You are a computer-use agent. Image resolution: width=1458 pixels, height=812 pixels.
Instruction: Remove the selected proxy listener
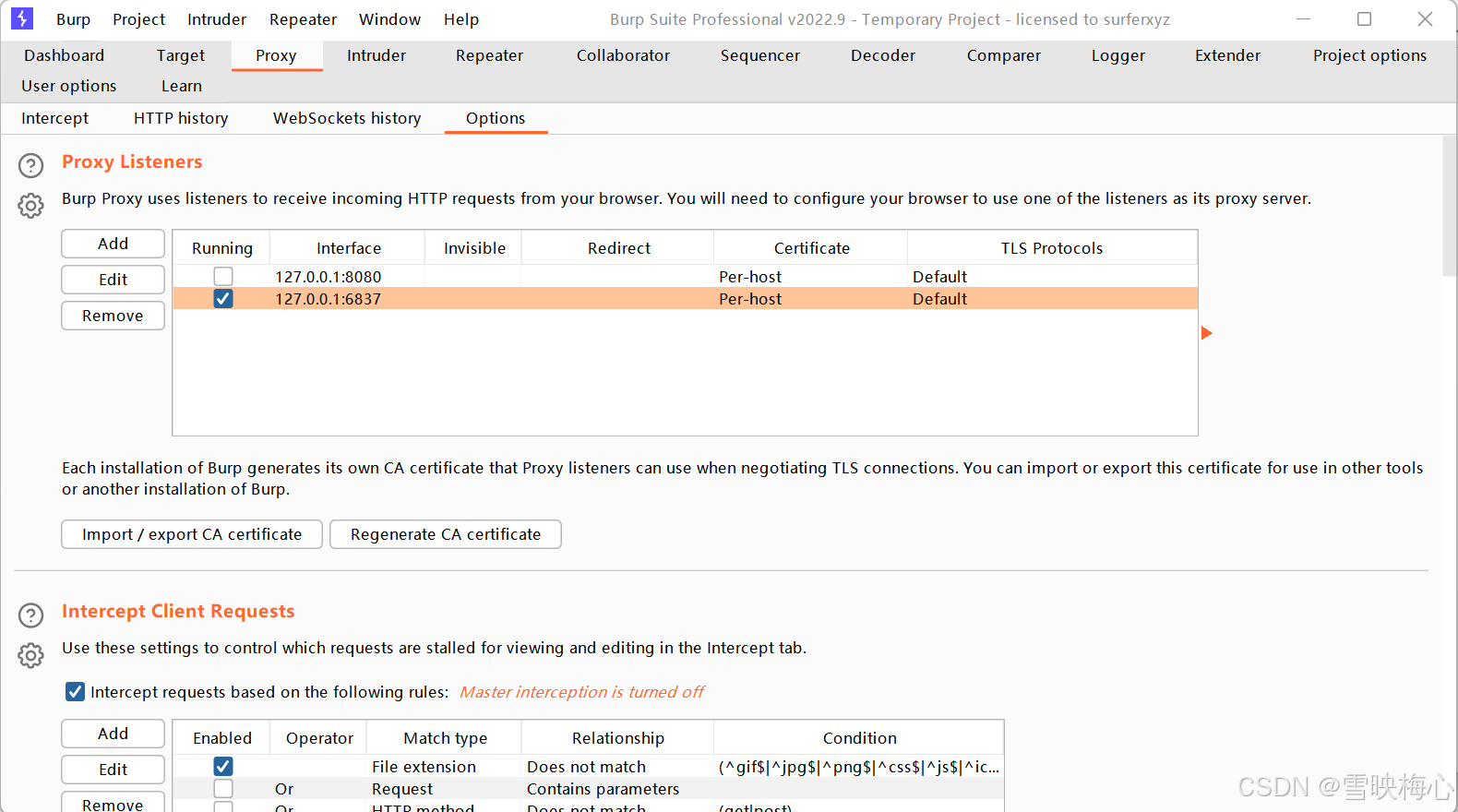pos(113,316)
